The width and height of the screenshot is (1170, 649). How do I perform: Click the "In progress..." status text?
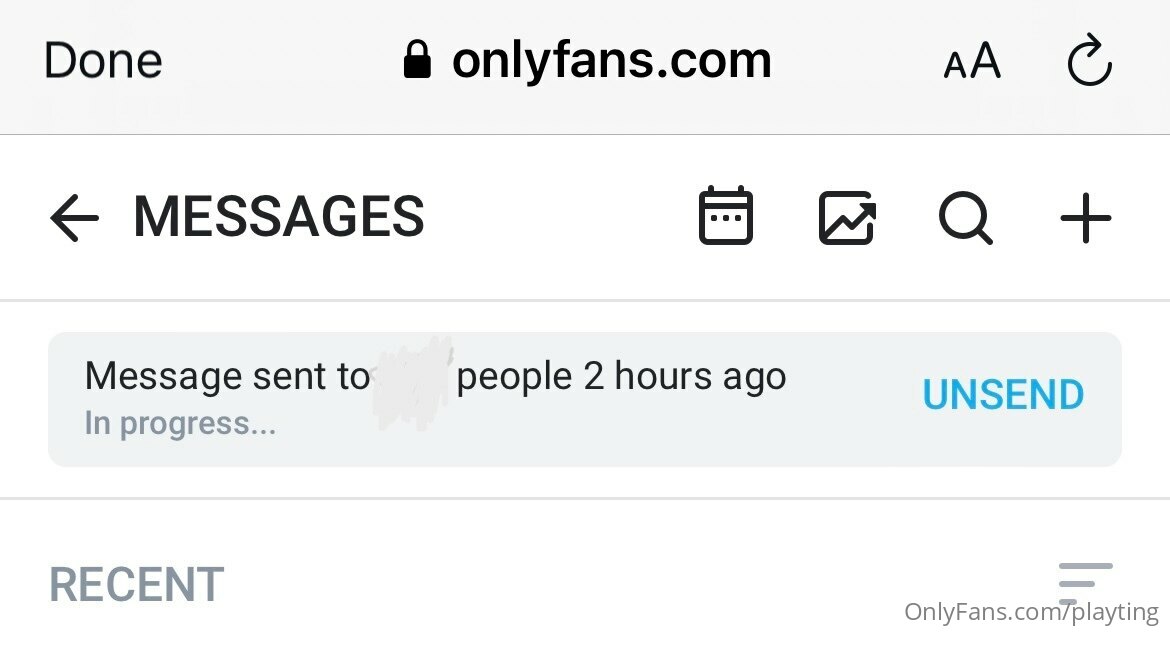(180, 424)
